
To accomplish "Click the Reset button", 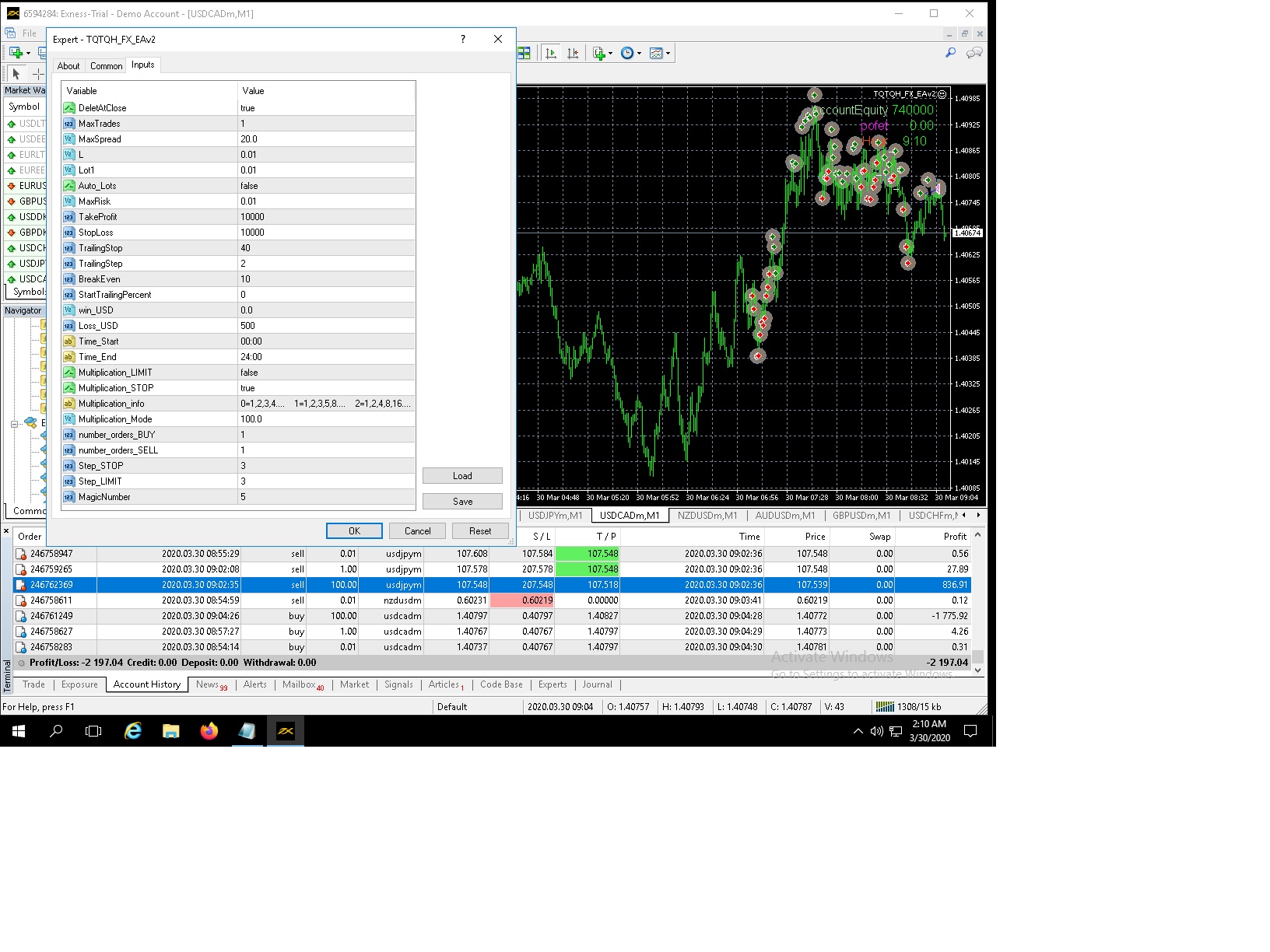I will pyautogui.click(x=480, y=531).
